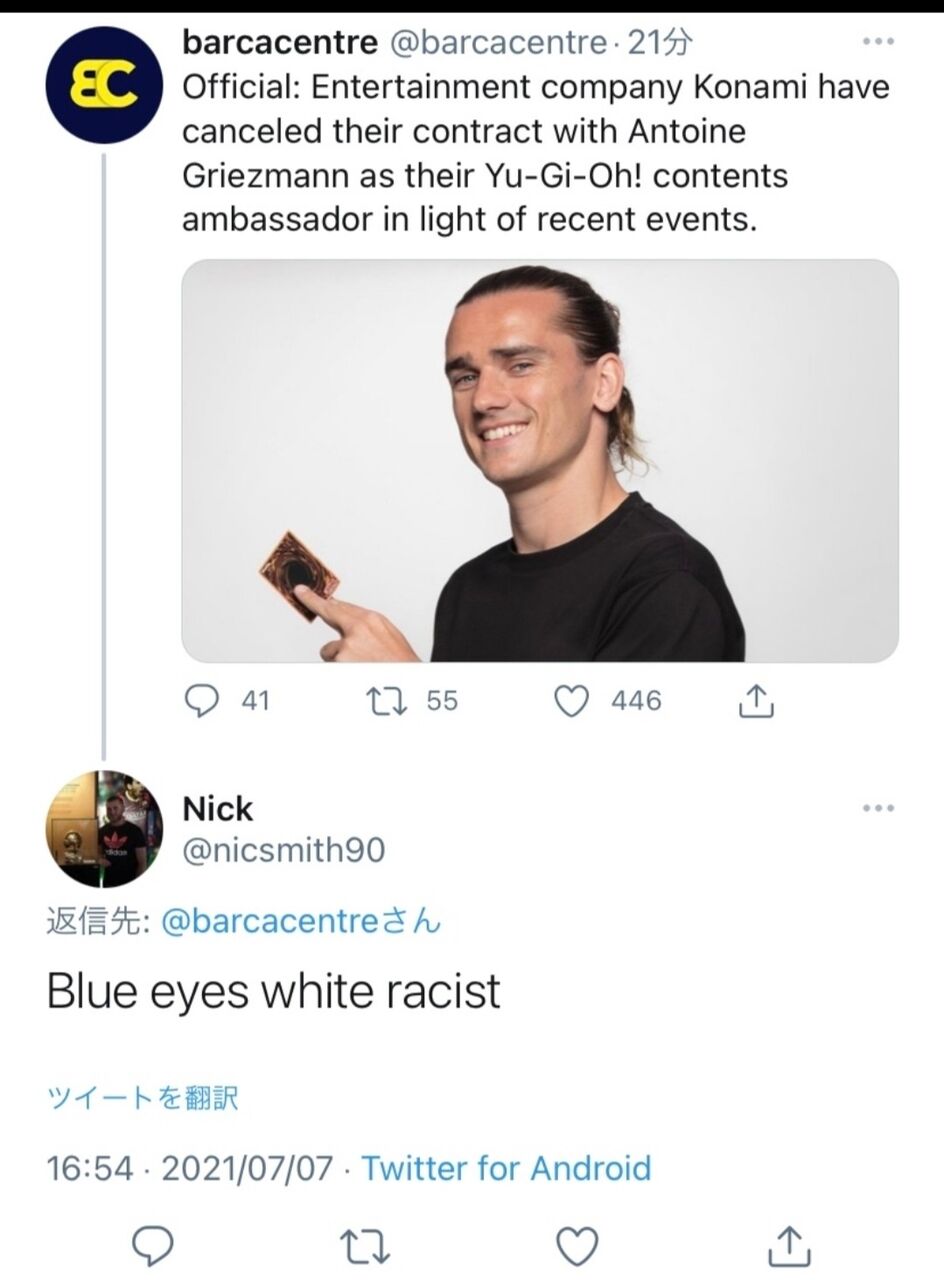Reply to the barcacentre tweet
Viewport: 944px width, 1280px height.
click(x=203, y=702)
